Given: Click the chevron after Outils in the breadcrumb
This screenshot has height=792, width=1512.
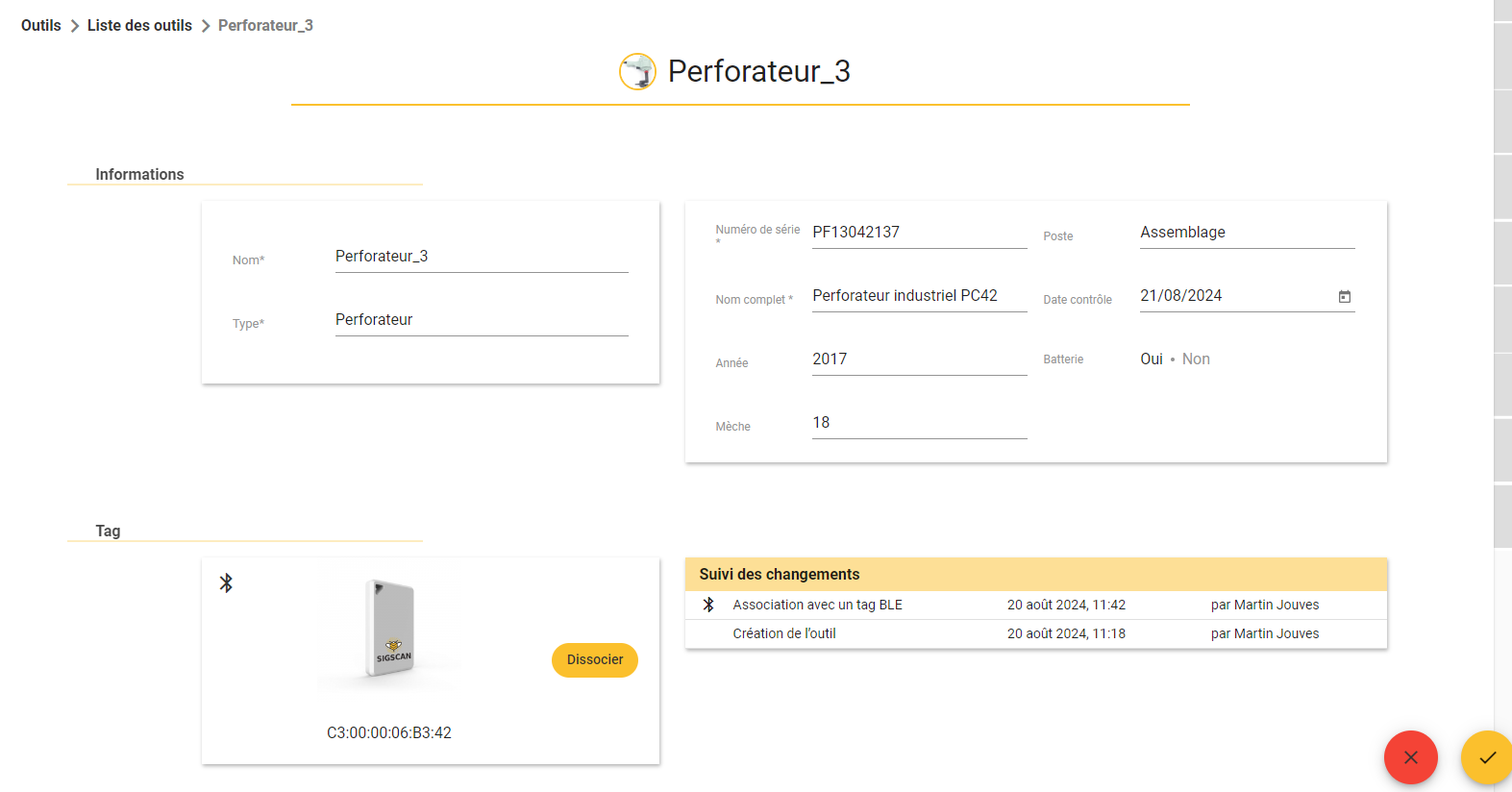Looking at the screenshot, I should (x=74, y=26).
